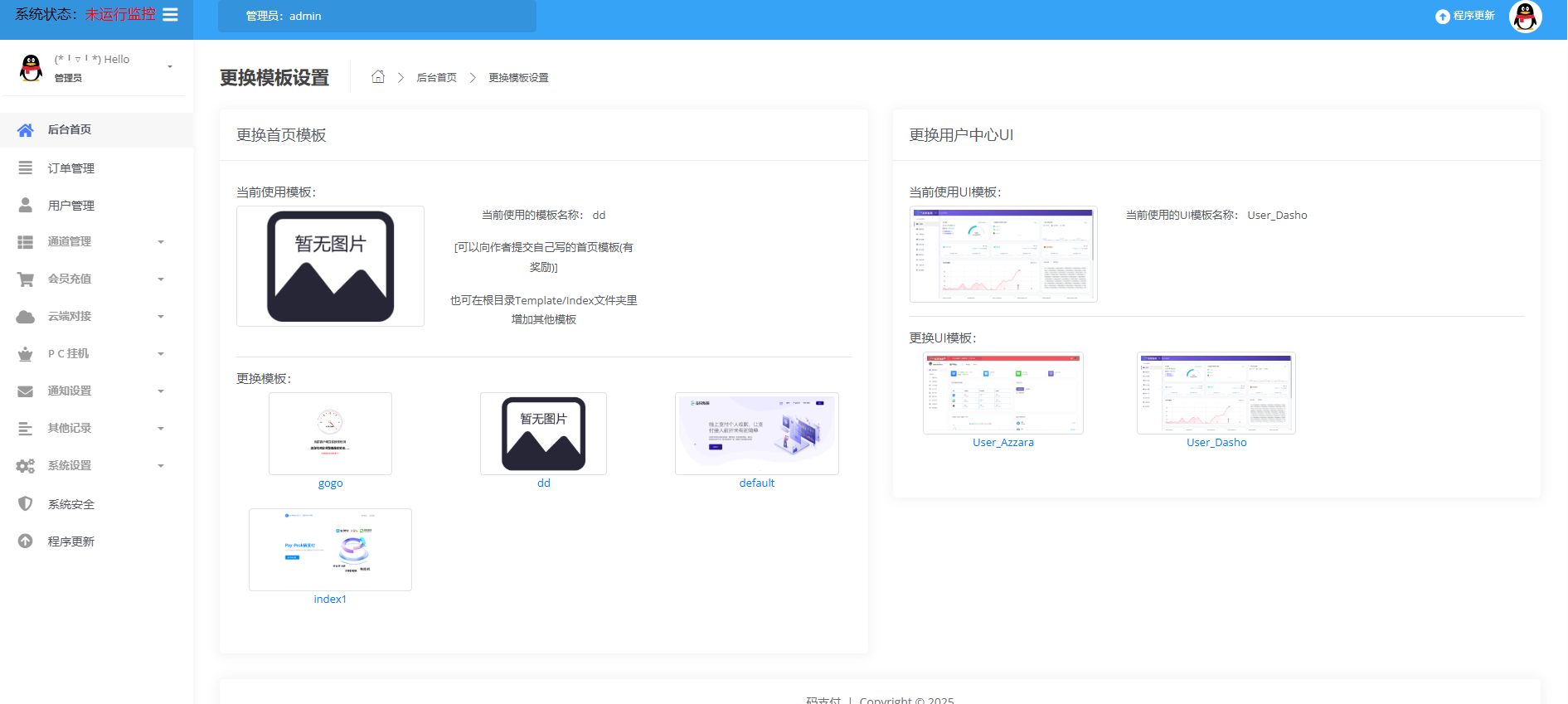Screen dimensions: 1568x704
Task: Open the admin user profile dropdown arrow
Action: tap(170, 67)
